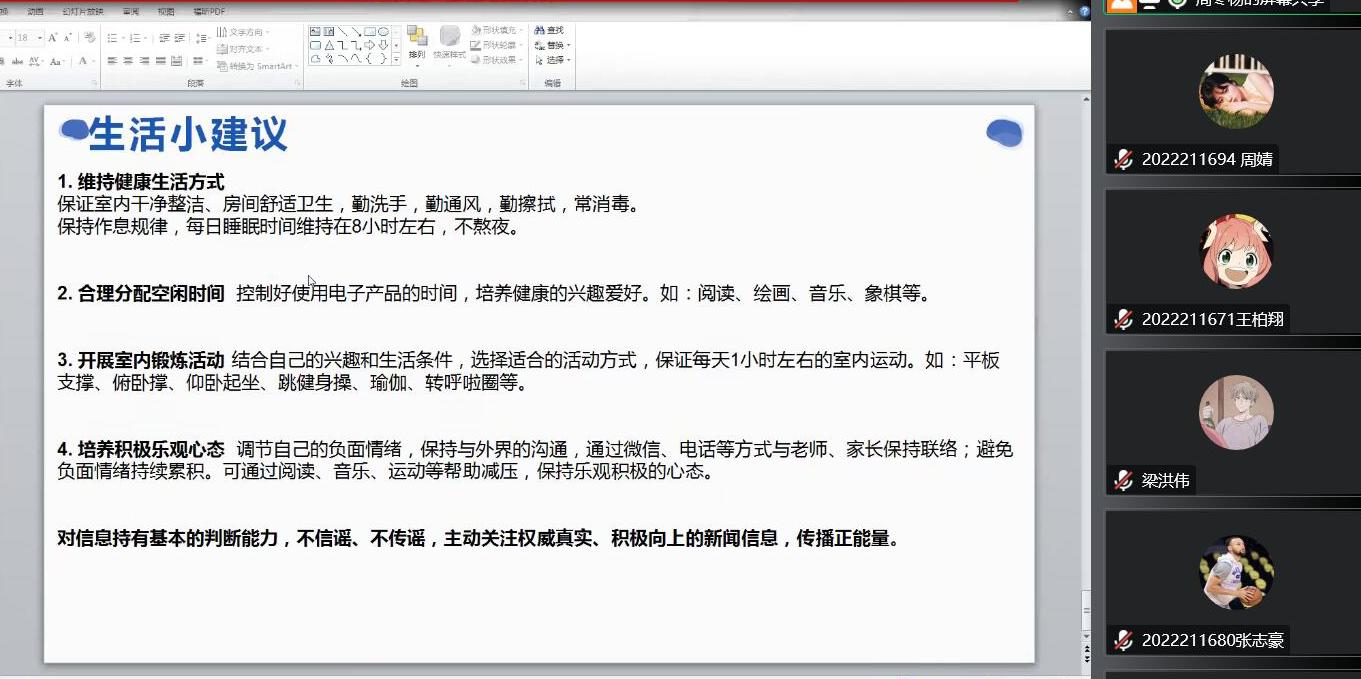Image resolution: width=1361 pixels, height=679 pixels.
Task: Switch to the Slide Show (幻灯片放映) tab
Action: [82, 12]
